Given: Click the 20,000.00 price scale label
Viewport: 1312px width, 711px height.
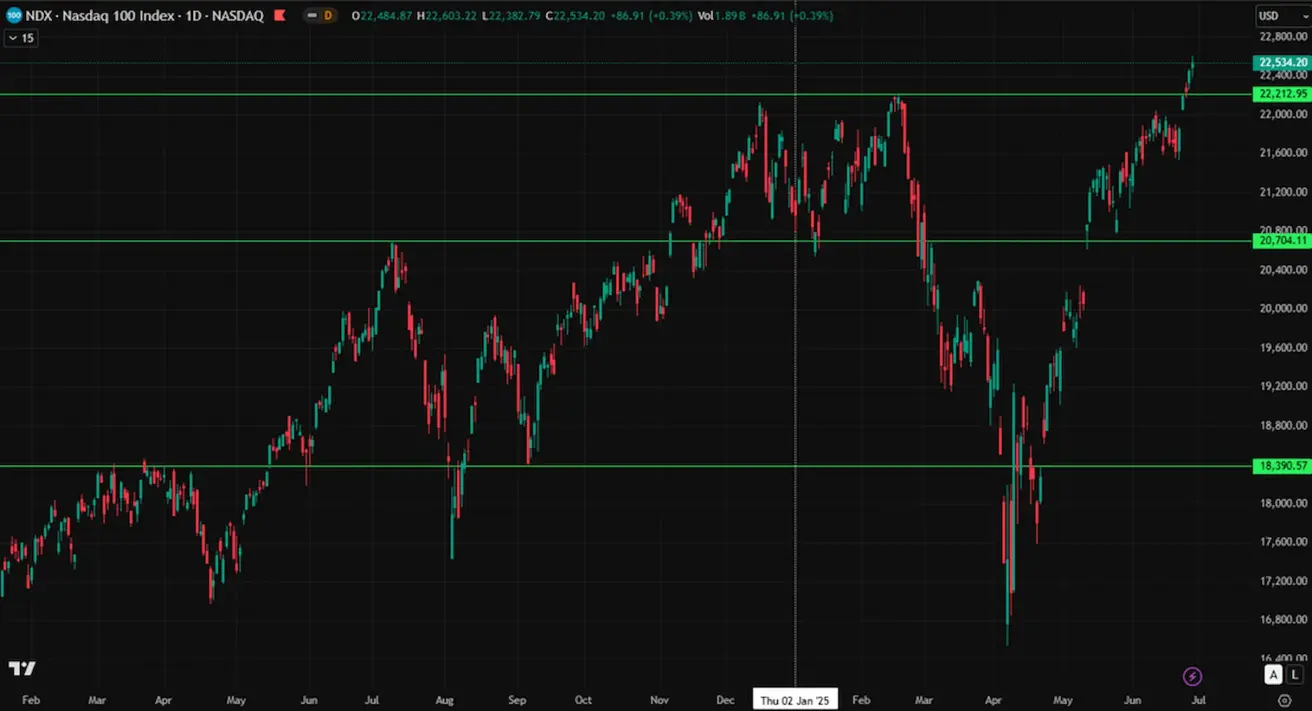Looking at the screenshot, I should point(1283,309).
